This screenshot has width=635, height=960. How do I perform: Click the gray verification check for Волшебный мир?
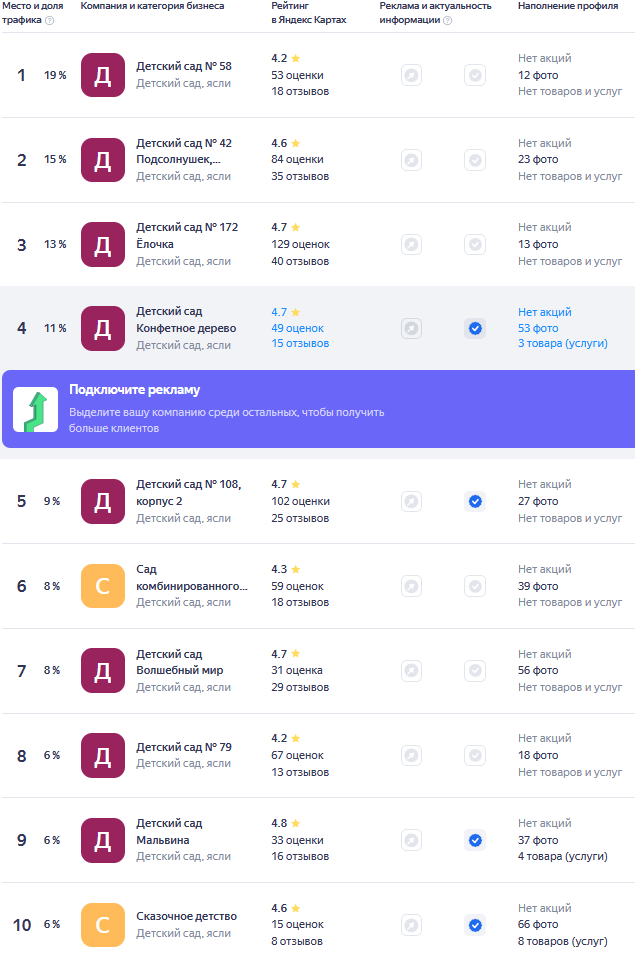pos(475,670)
